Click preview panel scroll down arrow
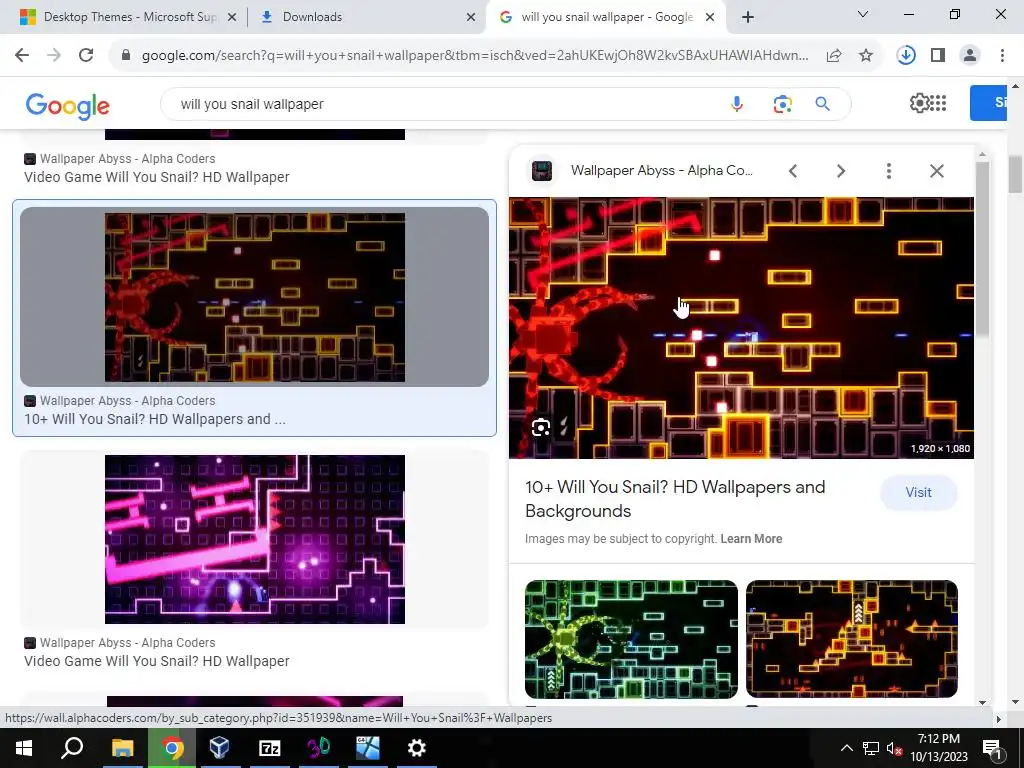The width and height of the screenshot is (1024, 768). click(x=982, y=703)
